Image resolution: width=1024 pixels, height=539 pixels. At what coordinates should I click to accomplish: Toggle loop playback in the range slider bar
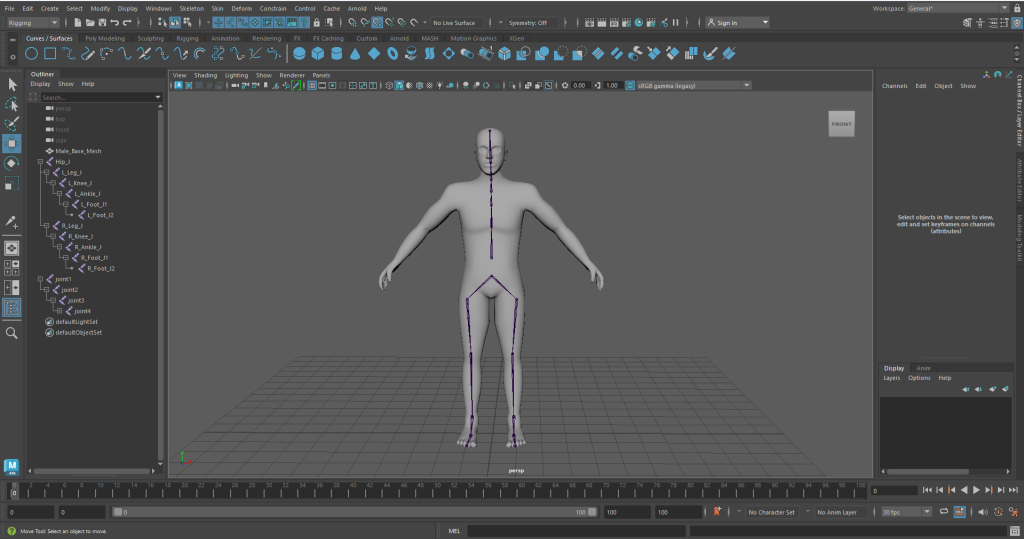coord(942,512)
